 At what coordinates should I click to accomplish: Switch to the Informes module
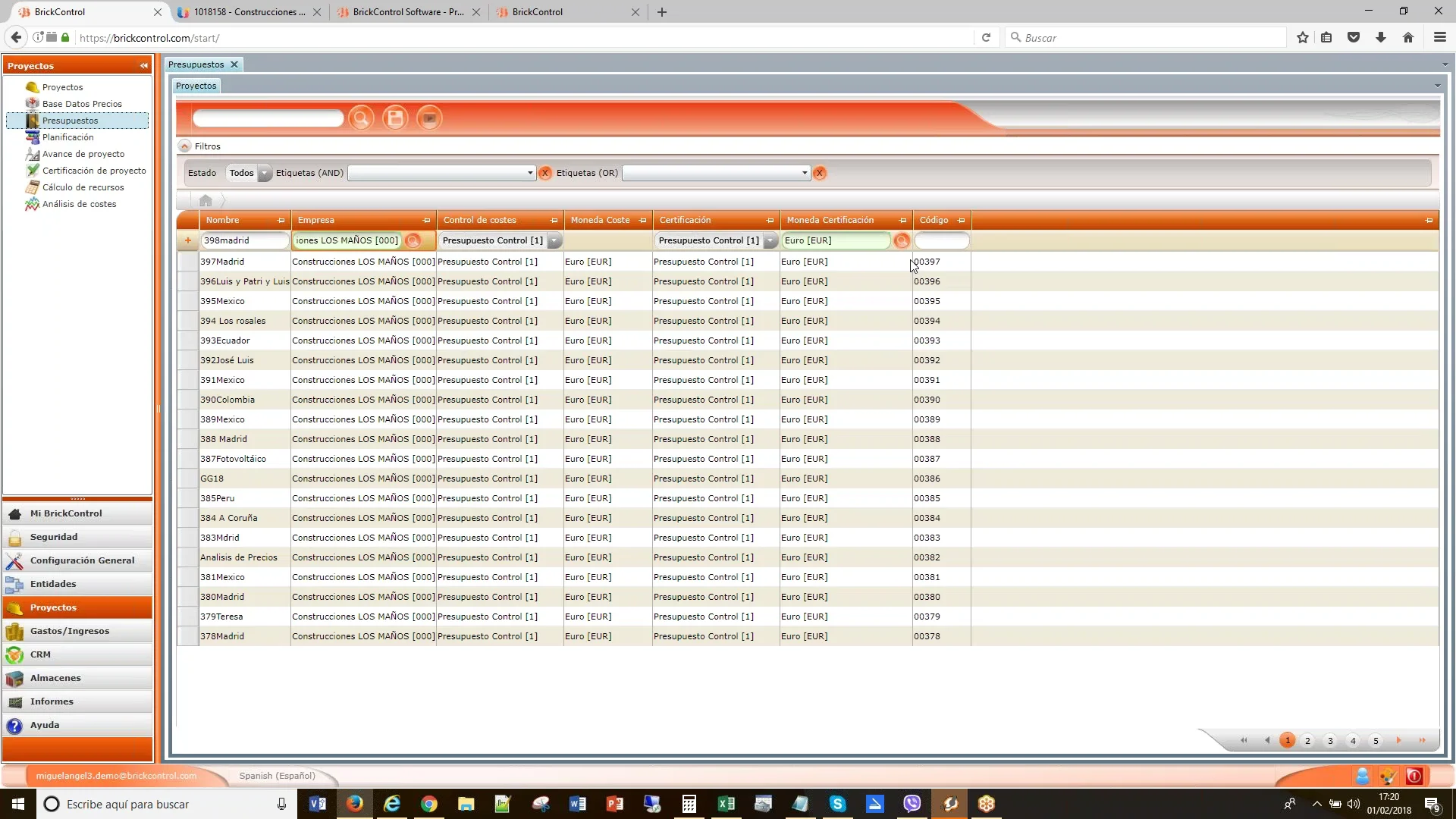pyautogui.click(x=52, y=701)
